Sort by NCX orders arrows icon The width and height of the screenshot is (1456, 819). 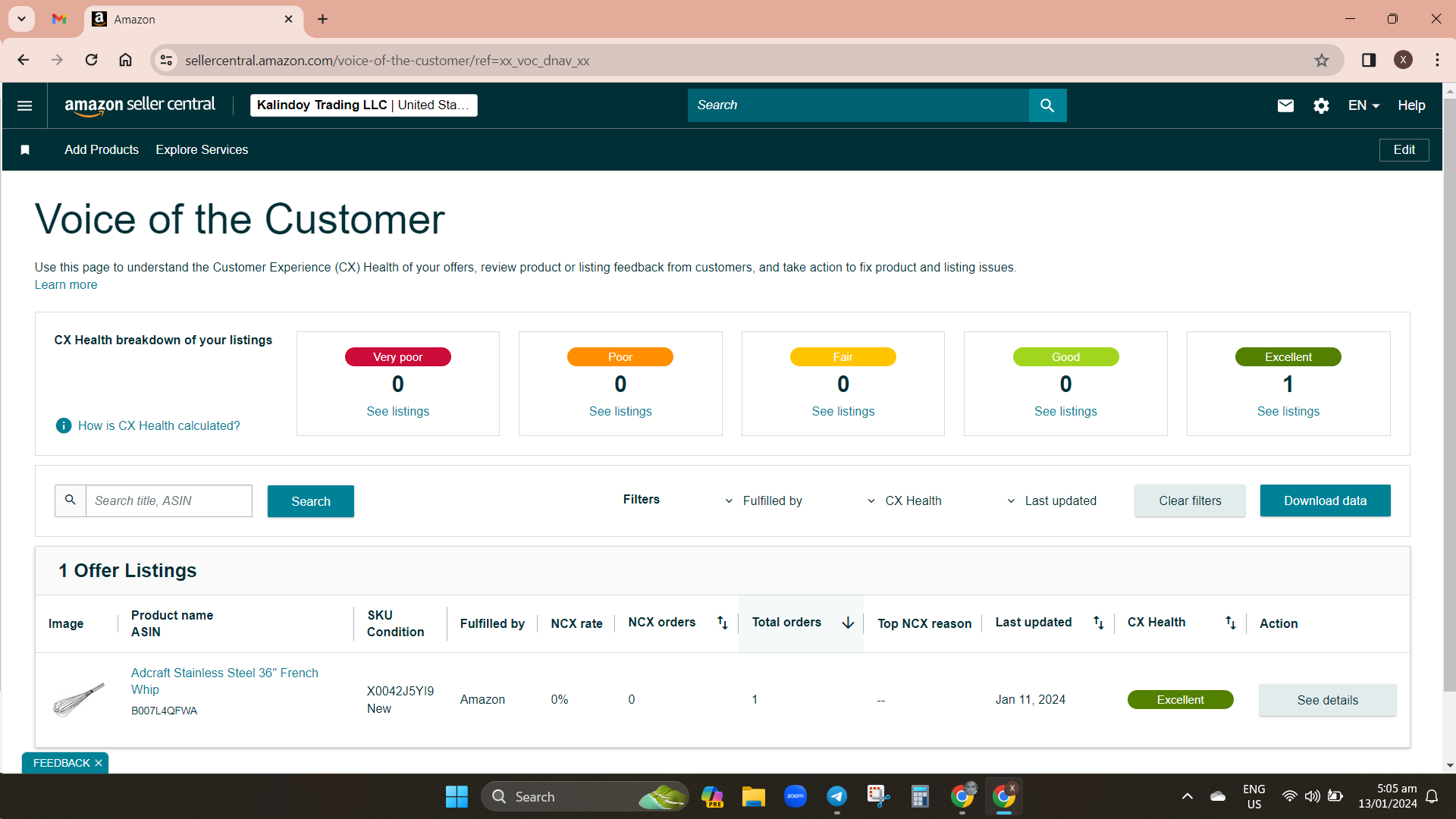(x=723, y=623)
